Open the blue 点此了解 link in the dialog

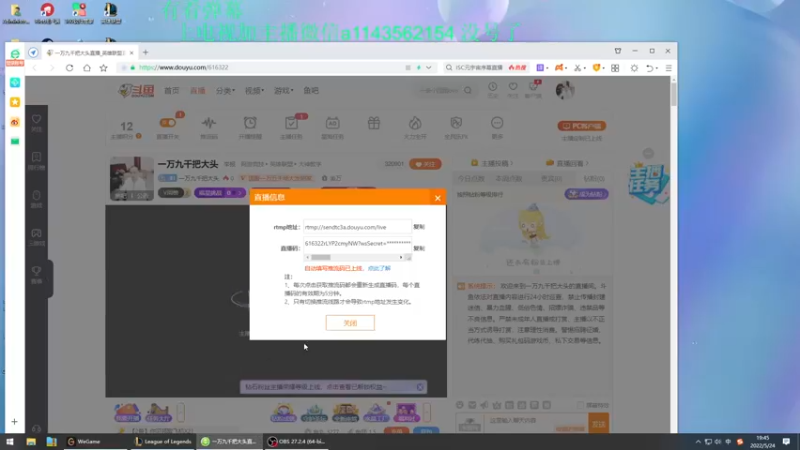pyautogui.click(x=379, y=268)
